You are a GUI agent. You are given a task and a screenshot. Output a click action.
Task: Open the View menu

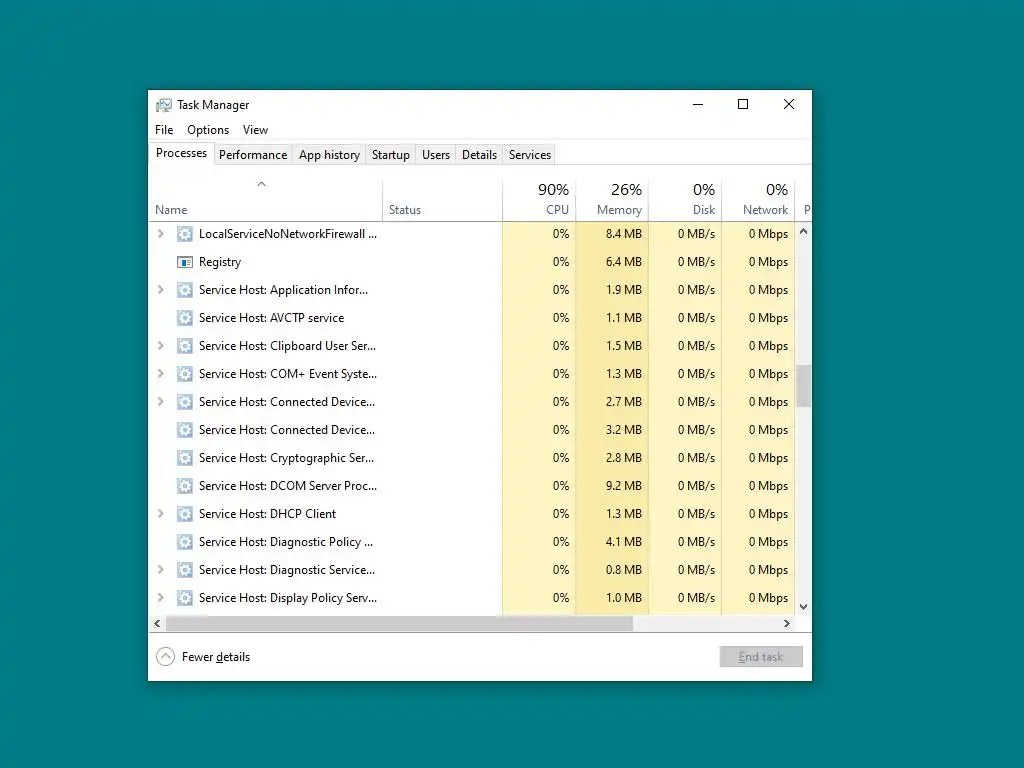[x=255, y=130]
